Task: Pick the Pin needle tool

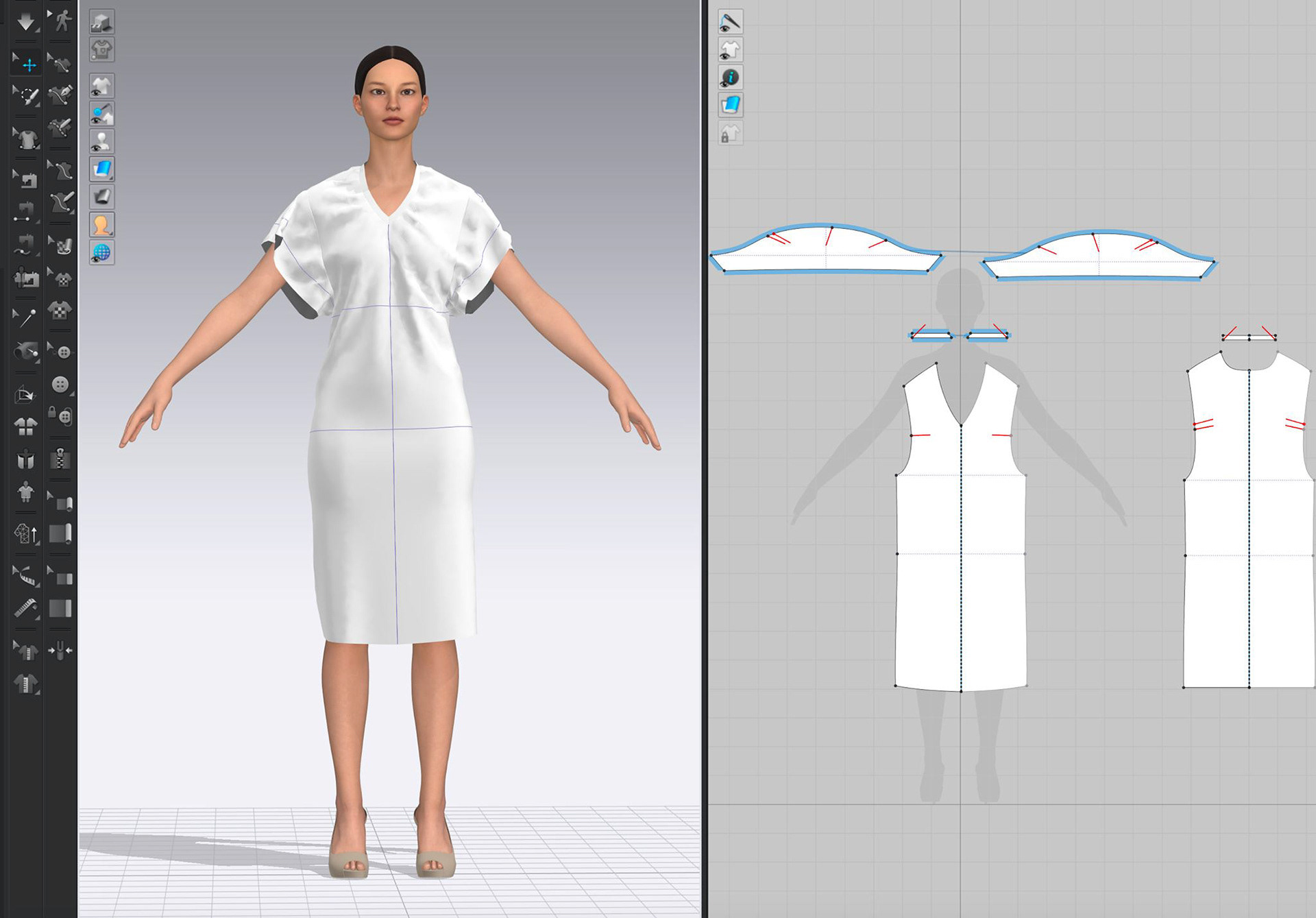Action: pyautogui.click(x=26, y=318)
